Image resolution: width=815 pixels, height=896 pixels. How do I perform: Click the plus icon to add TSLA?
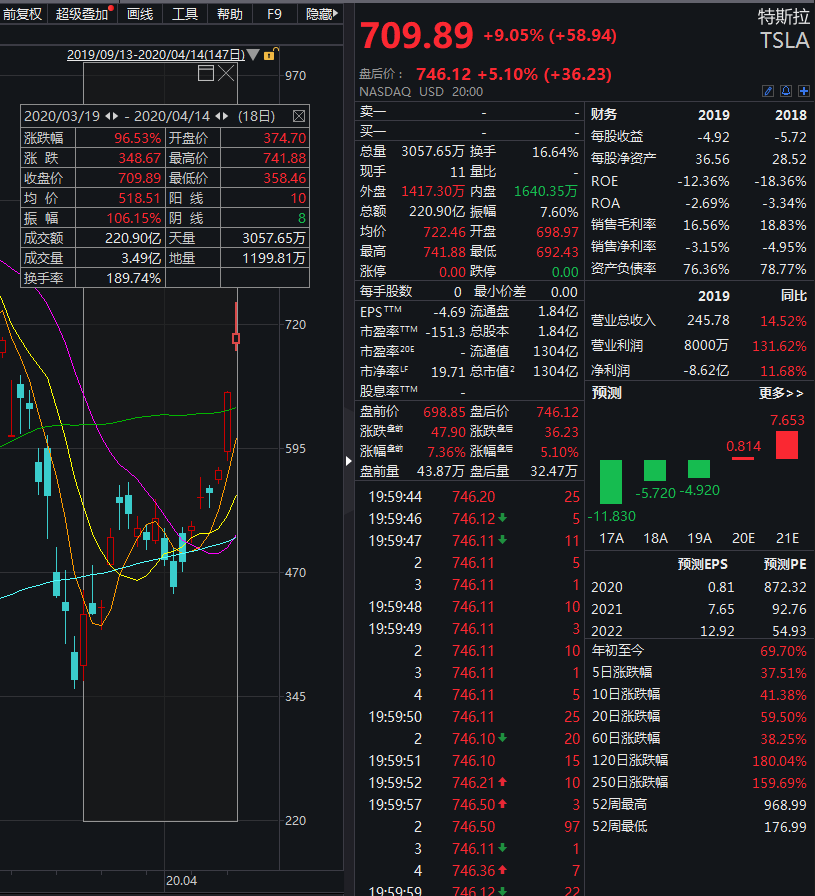(x=803, y=90)
